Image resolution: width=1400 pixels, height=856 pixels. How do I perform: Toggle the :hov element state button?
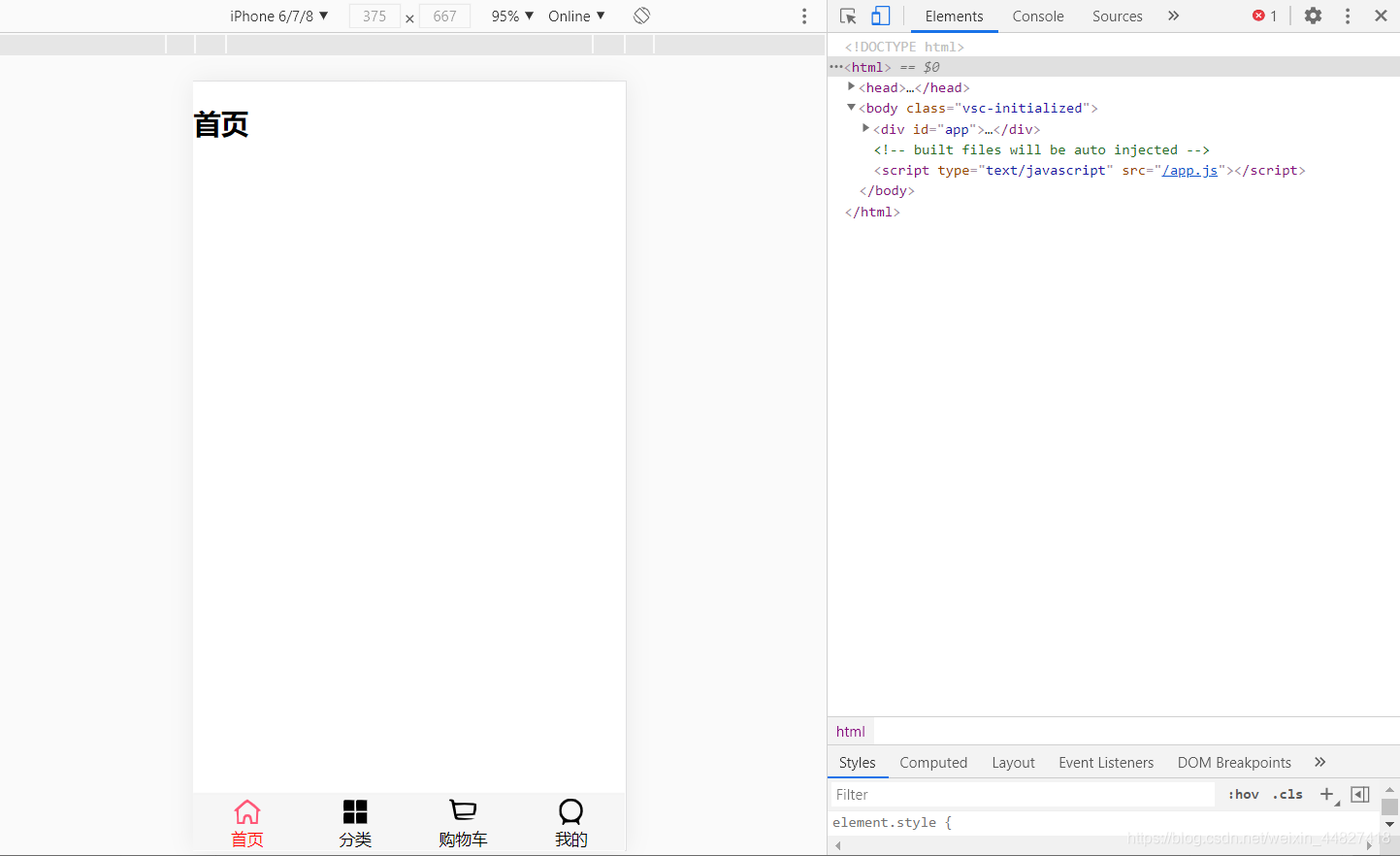pyautogui.click(x=1244, y=794)
